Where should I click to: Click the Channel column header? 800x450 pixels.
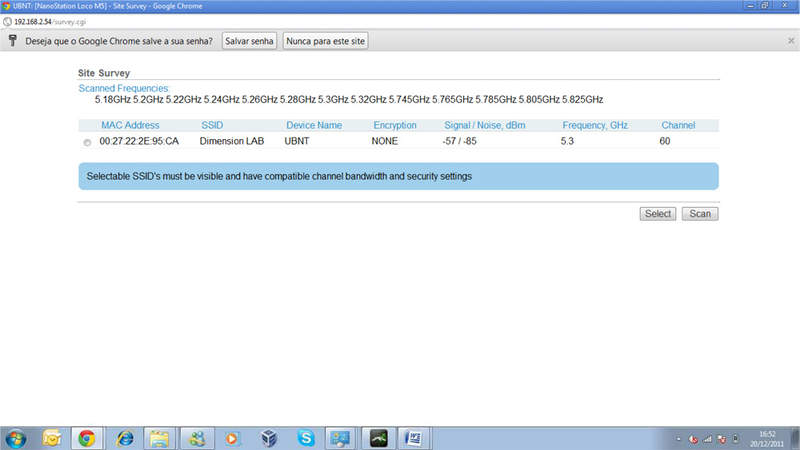click(678, 126)
